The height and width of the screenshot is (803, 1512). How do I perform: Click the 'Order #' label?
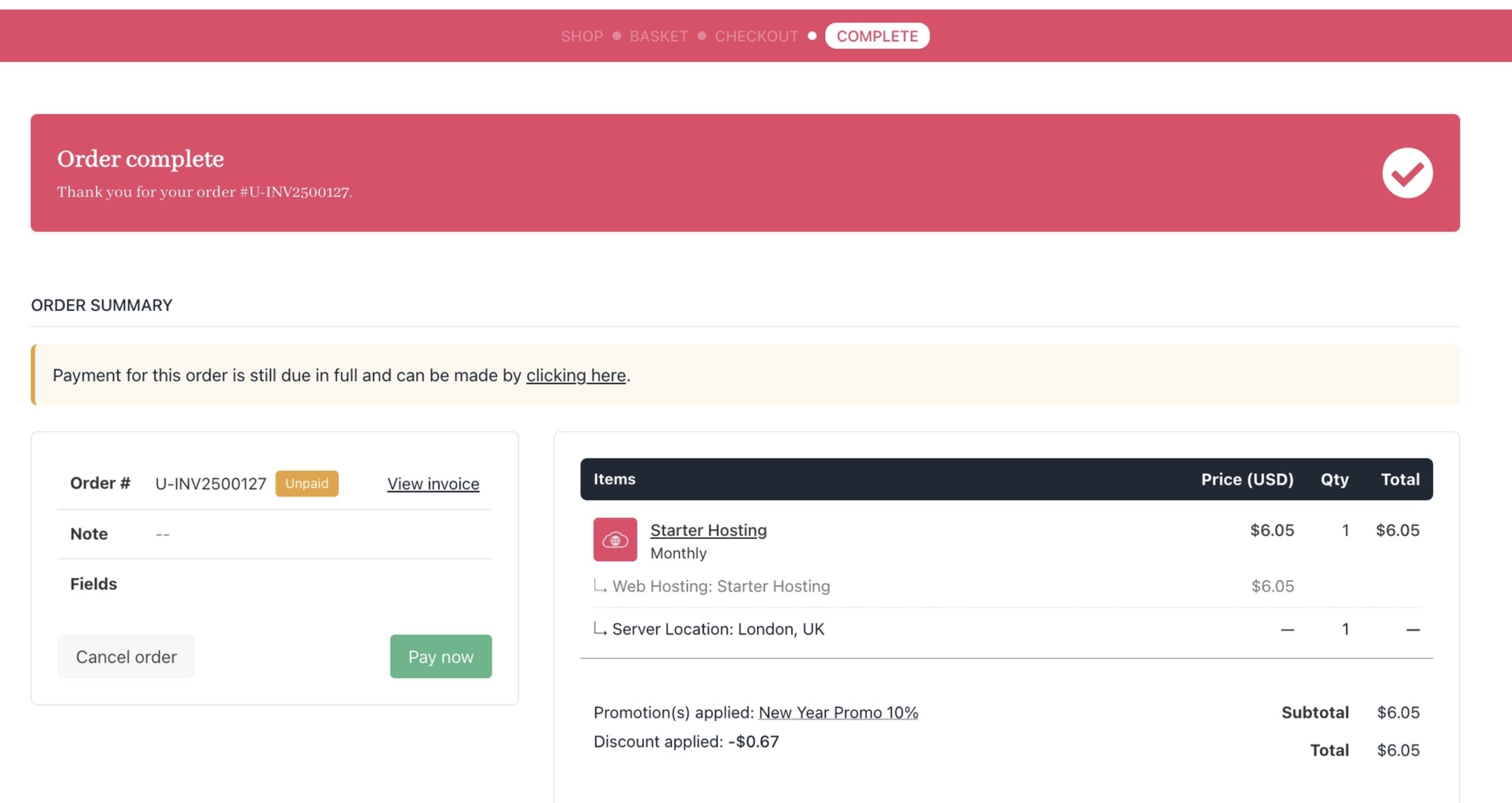pos(100,483)
